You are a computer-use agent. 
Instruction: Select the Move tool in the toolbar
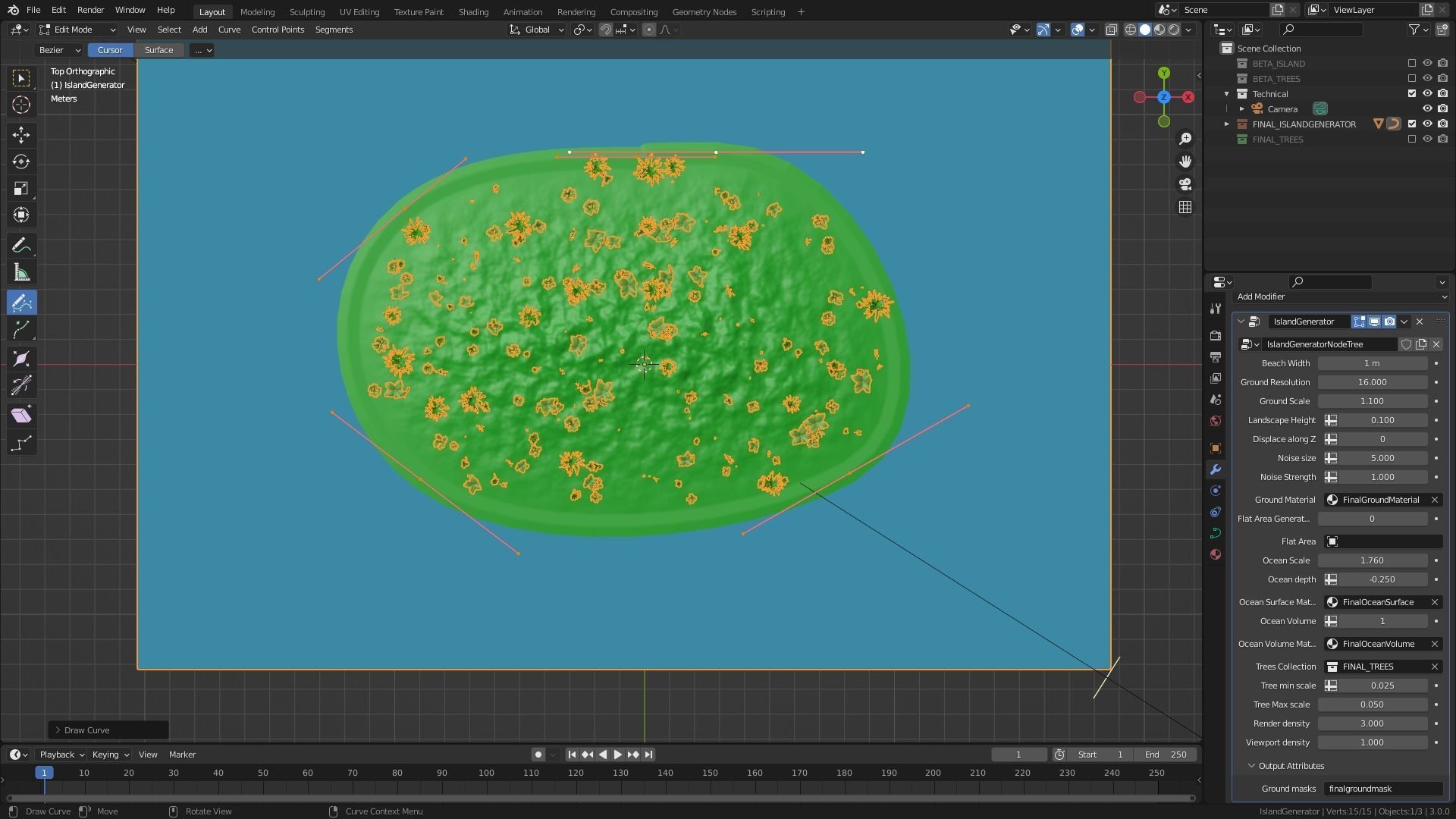[x=20, y=134]
